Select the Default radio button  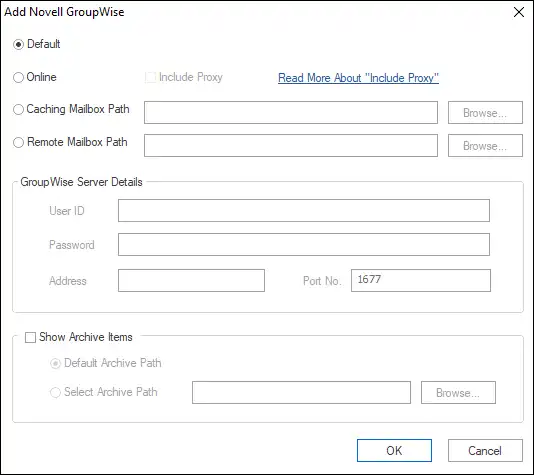pos(18,44)
